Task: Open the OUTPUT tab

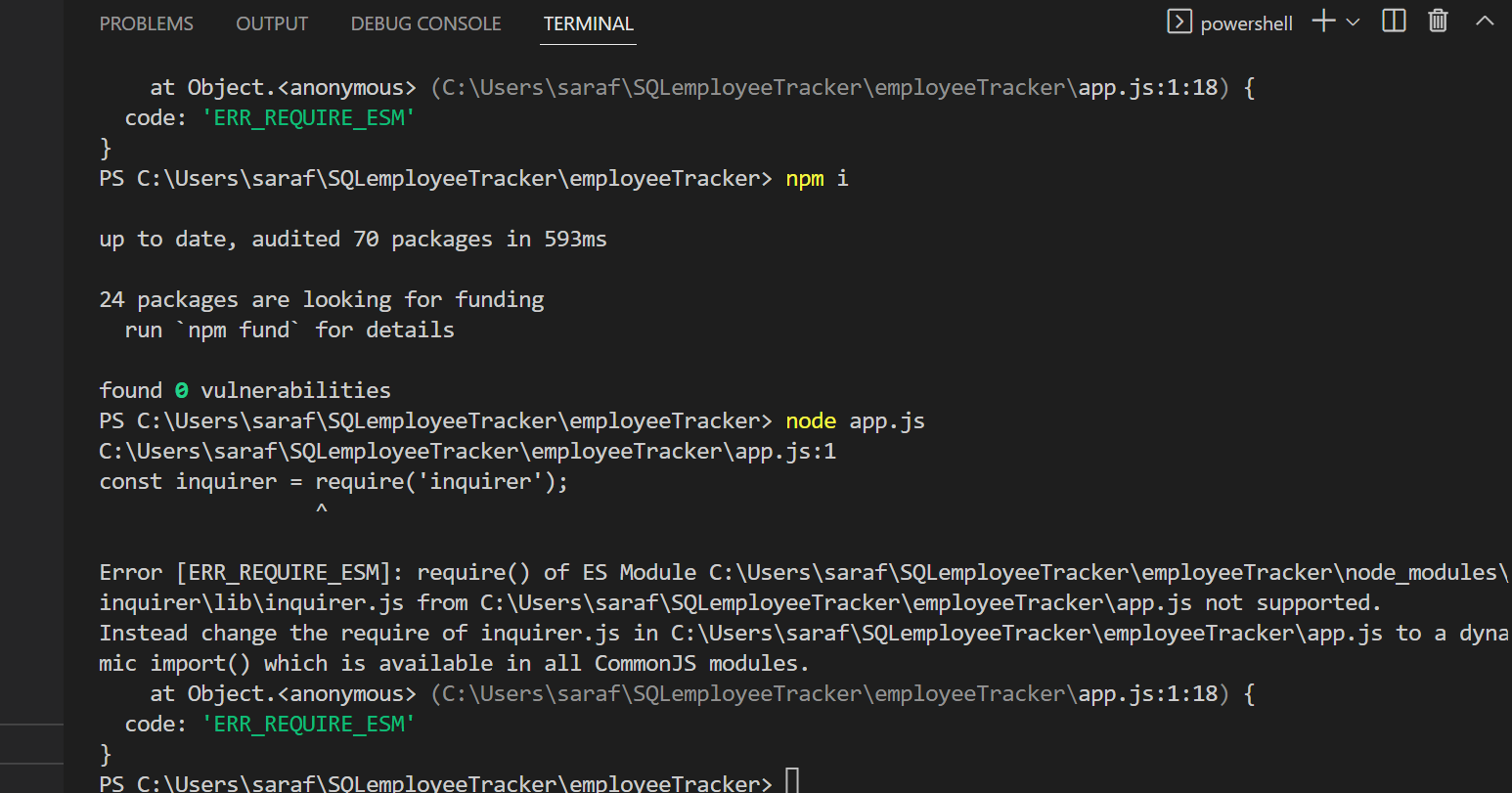Action: [x=271, y=23]
